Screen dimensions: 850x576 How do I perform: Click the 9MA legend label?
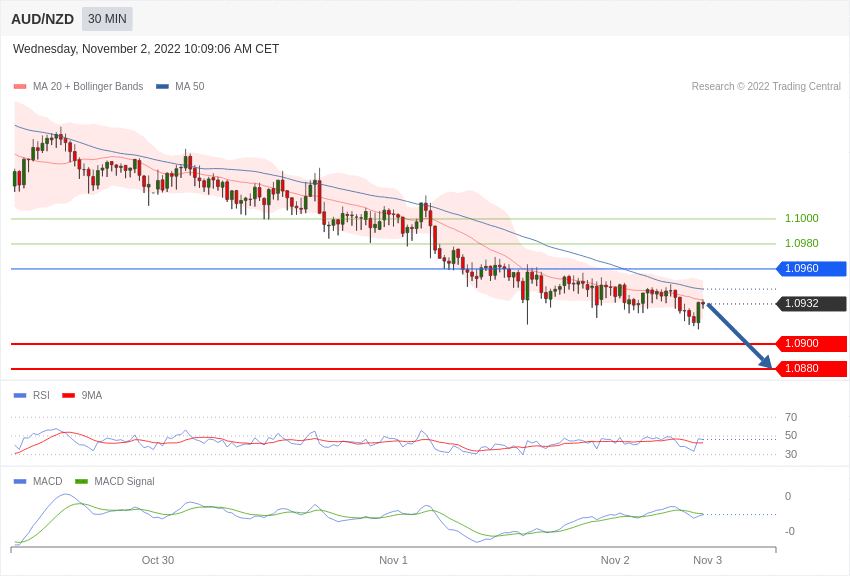pyautogui.click(x=92, y=396)
